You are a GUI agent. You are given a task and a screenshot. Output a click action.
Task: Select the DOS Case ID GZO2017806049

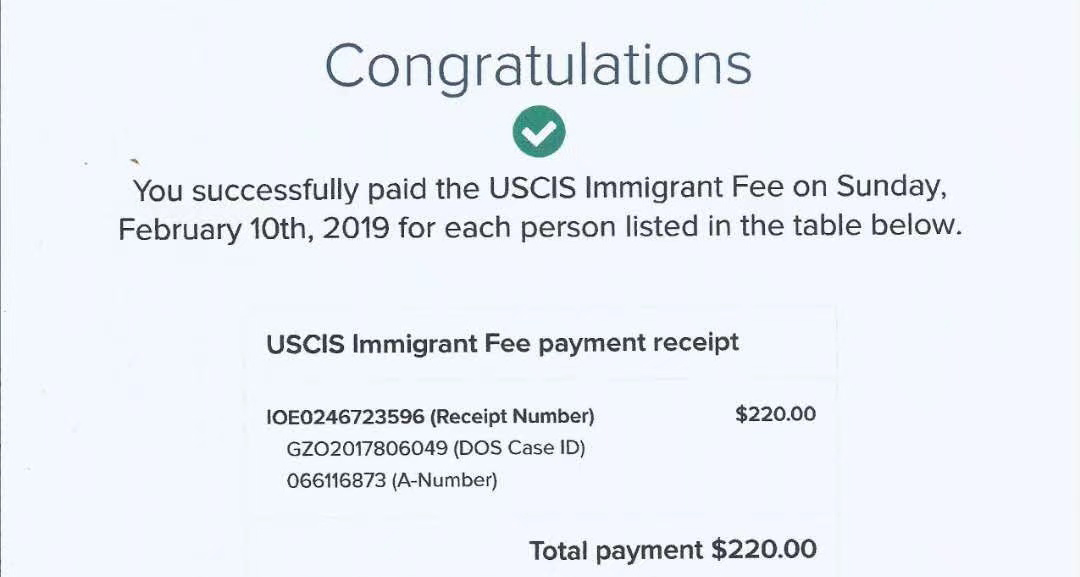366,448
